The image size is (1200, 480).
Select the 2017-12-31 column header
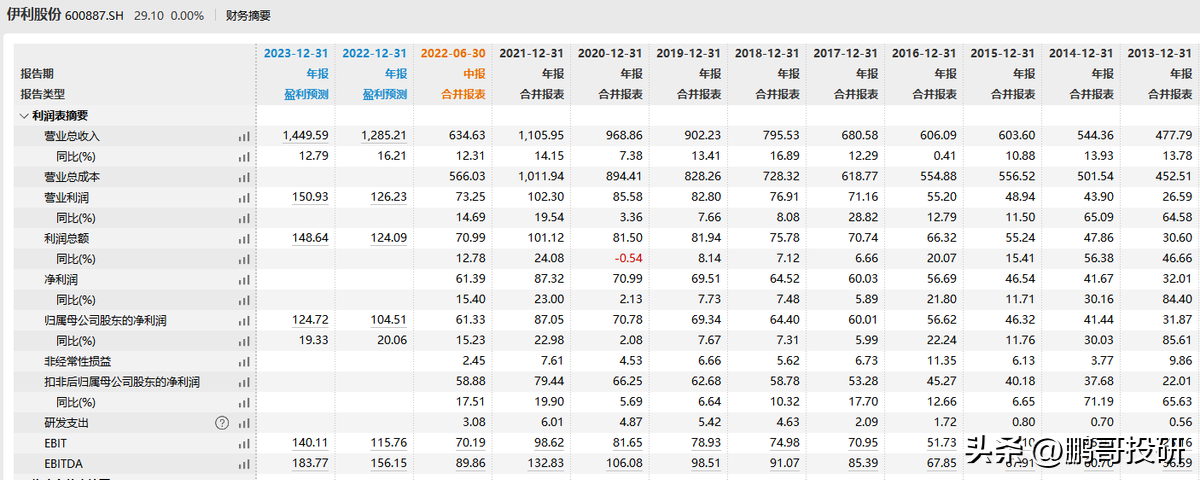pos(846,53)
